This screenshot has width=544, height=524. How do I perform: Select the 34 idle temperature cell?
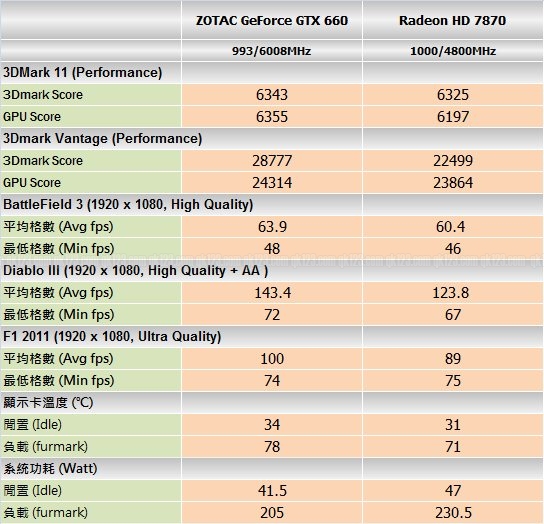tap(272, 424)
